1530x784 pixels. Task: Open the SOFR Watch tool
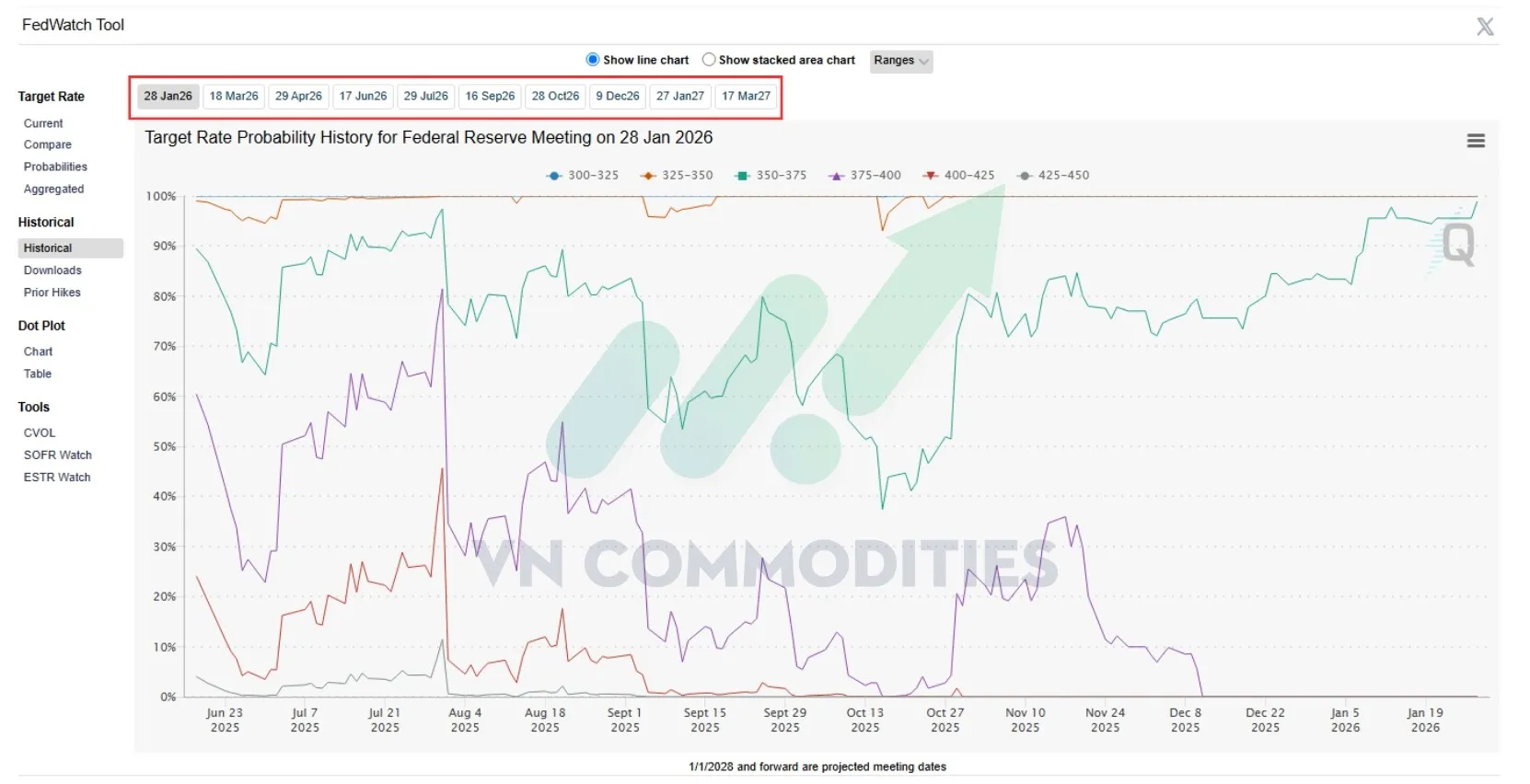(58, 455)
